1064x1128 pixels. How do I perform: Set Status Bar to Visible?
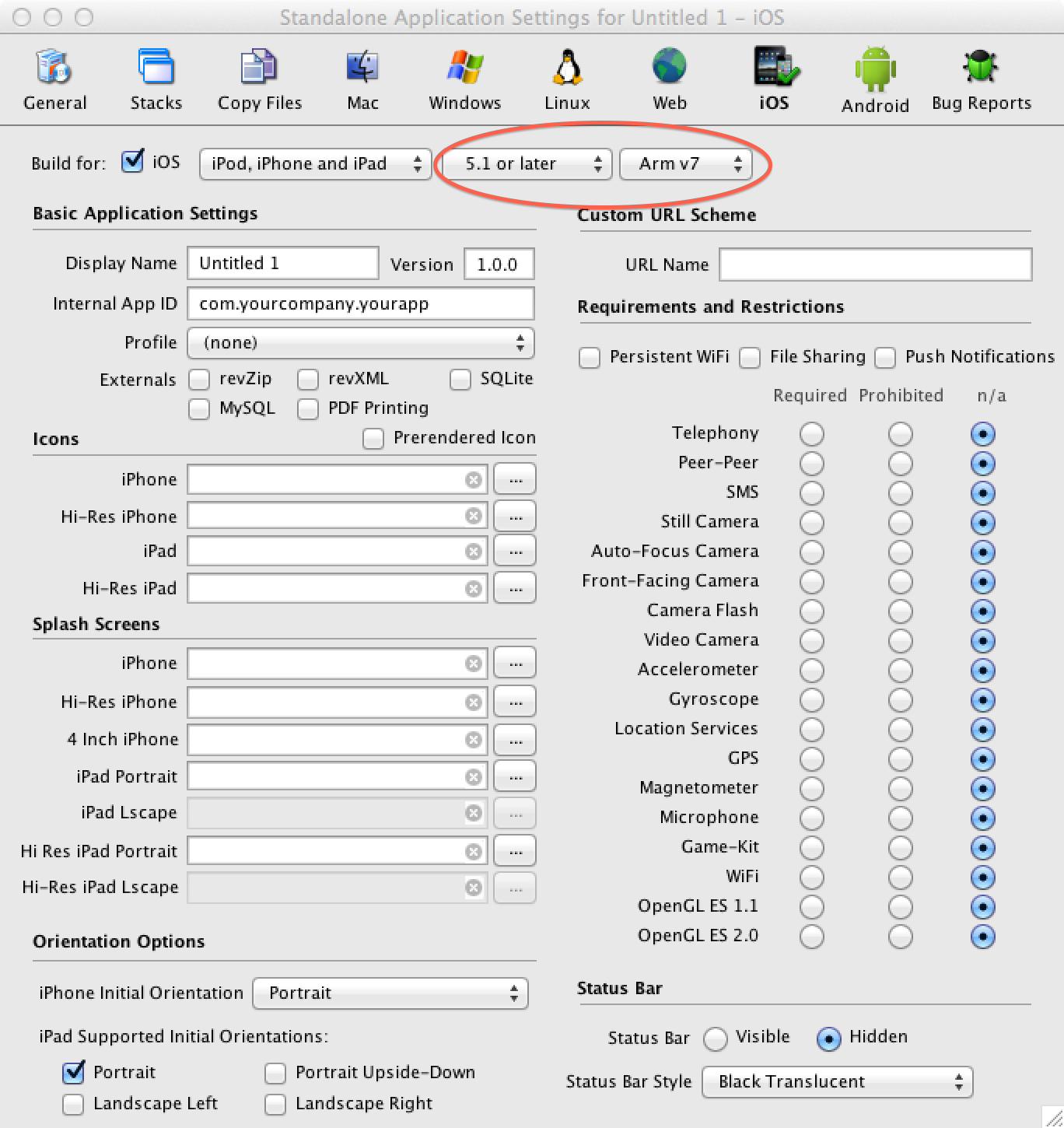pos(715,1039)
